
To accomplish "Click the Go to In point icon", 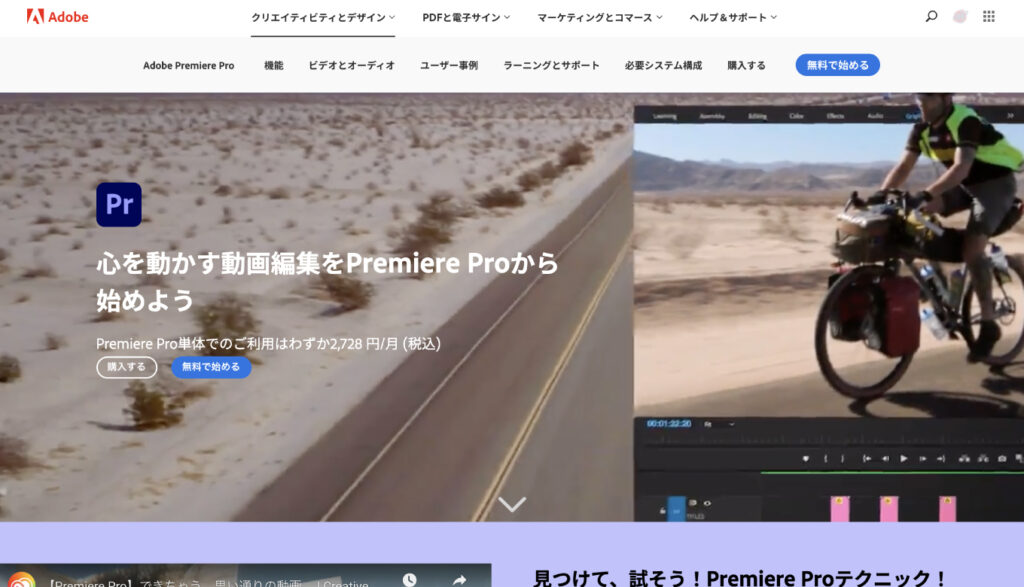I will tap(867, 458).
